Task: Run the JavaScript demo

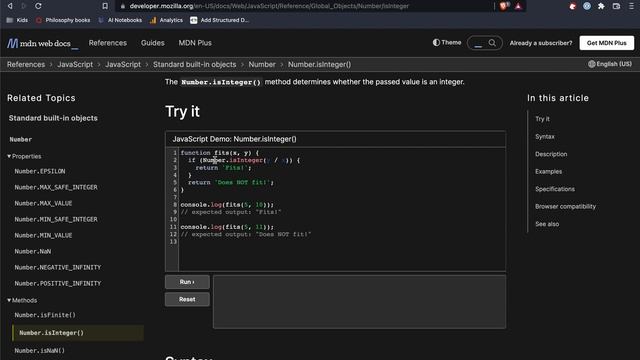Action: coord(187,282)
